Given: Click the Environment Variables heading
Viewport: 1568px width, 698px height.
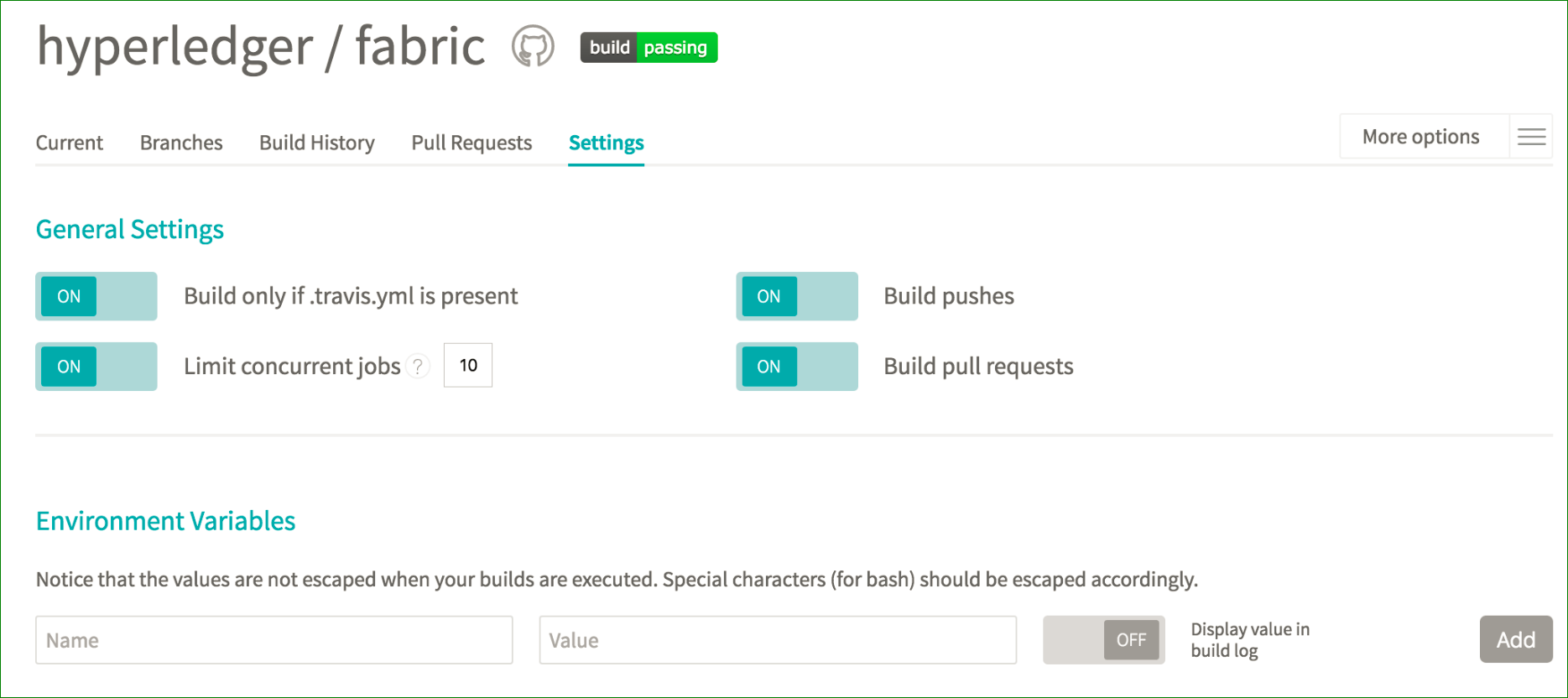Looking at the screenshot, I should pos(165,521).
